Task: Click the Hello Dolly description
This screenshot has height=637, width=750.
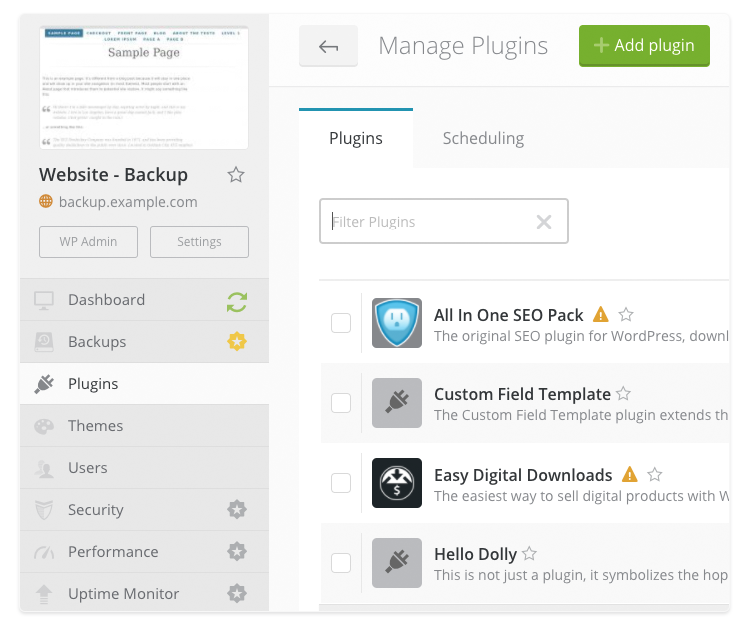Action: click(581, 575)
